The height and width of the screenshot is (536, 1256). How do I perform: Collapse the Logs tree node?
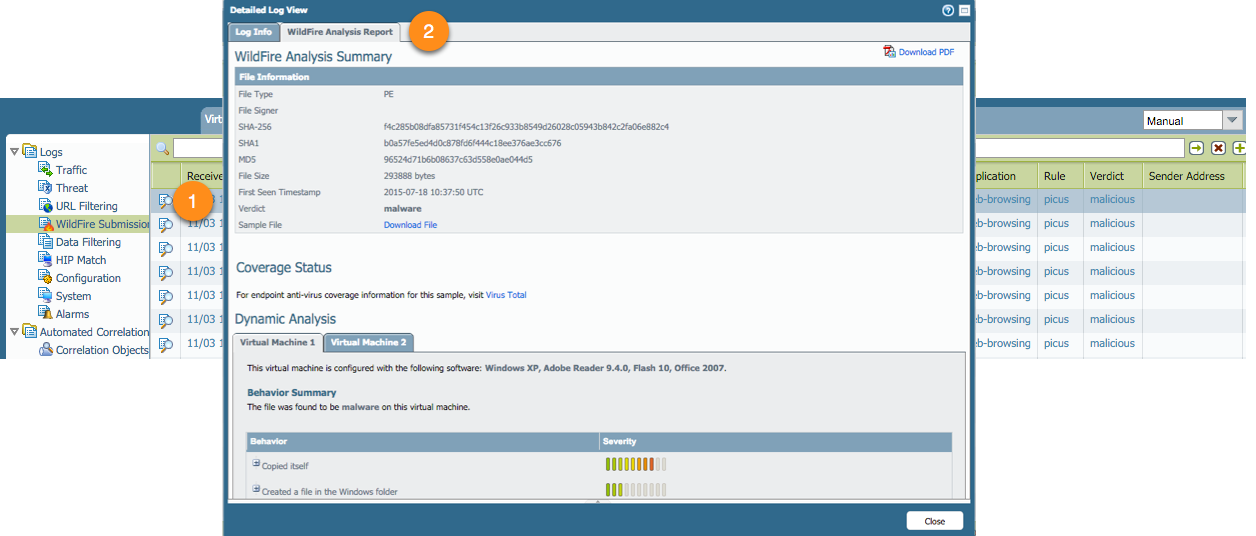pos(14,152)
